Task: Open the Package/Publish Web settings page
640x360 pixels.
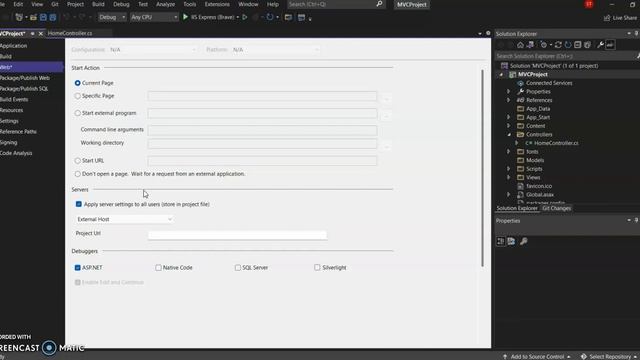Action: pos(24,78)
